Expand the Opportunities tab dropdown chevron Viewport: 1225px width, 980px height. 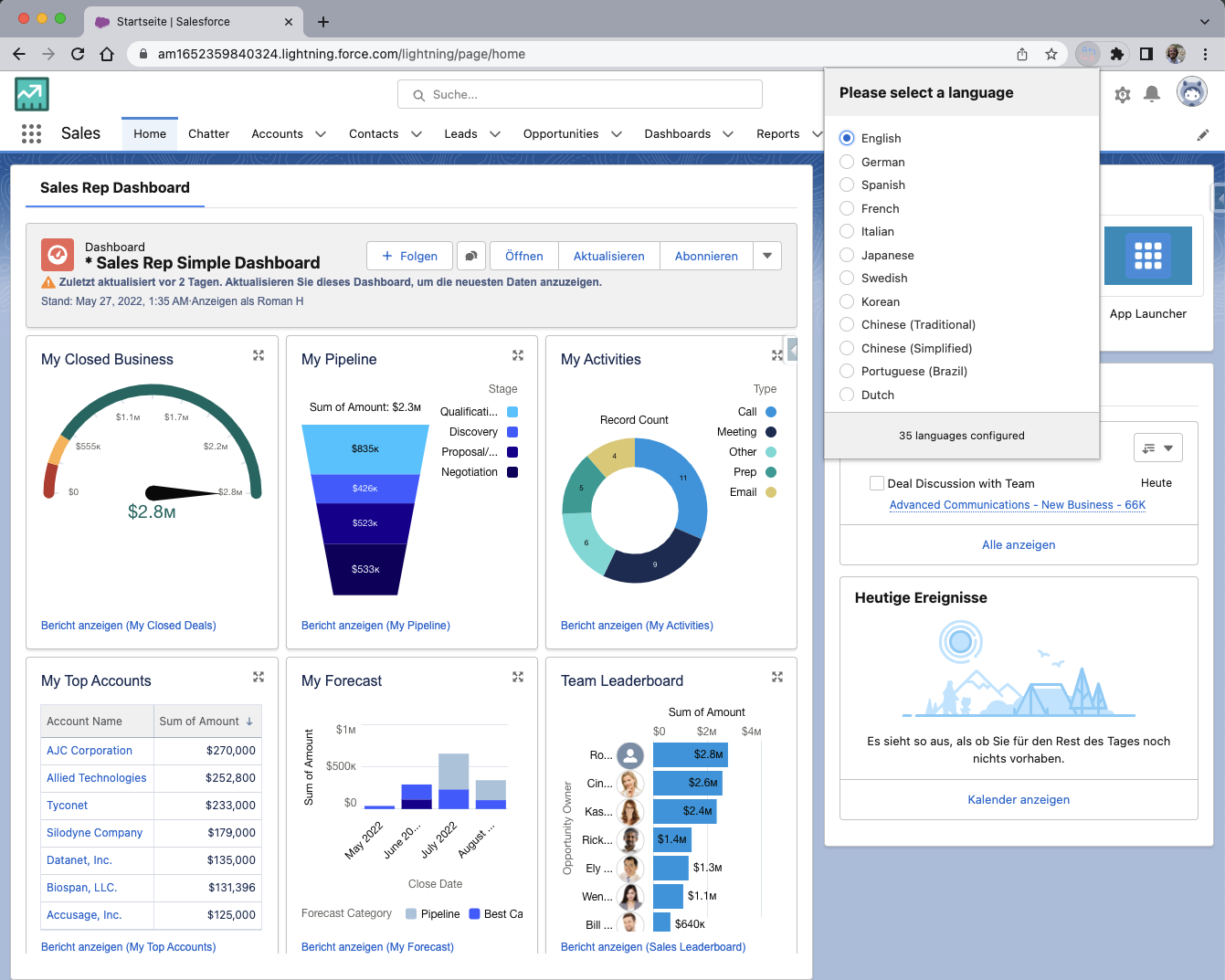(x=617, y=134)
